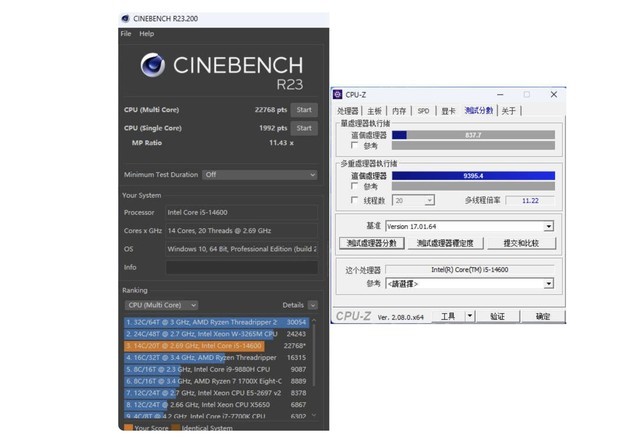Open the benchmark Version 17.01.64 dropdown
The image size is (640, 441).
coord(469,226)
